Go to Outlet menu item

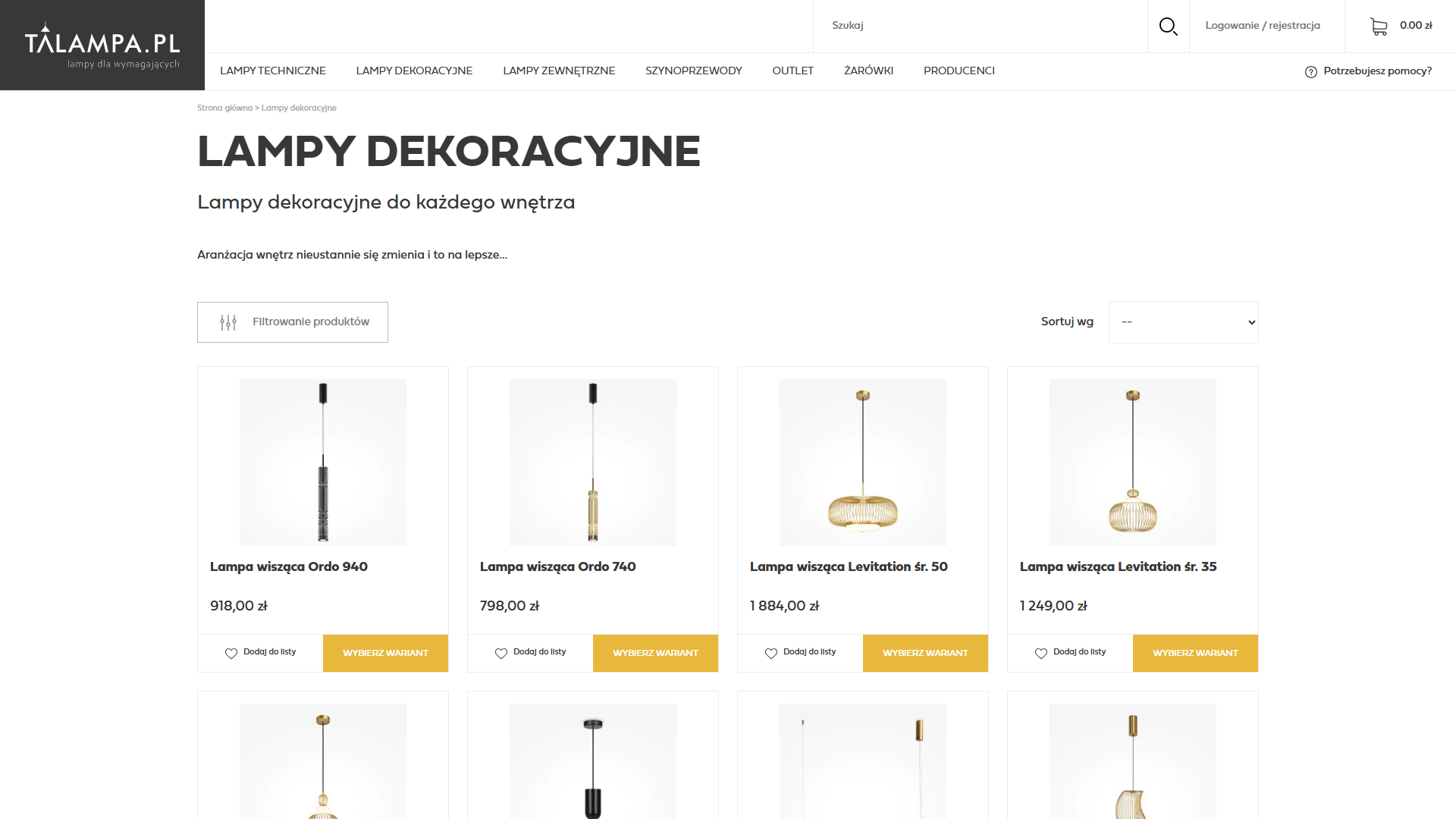coord(792,71)
